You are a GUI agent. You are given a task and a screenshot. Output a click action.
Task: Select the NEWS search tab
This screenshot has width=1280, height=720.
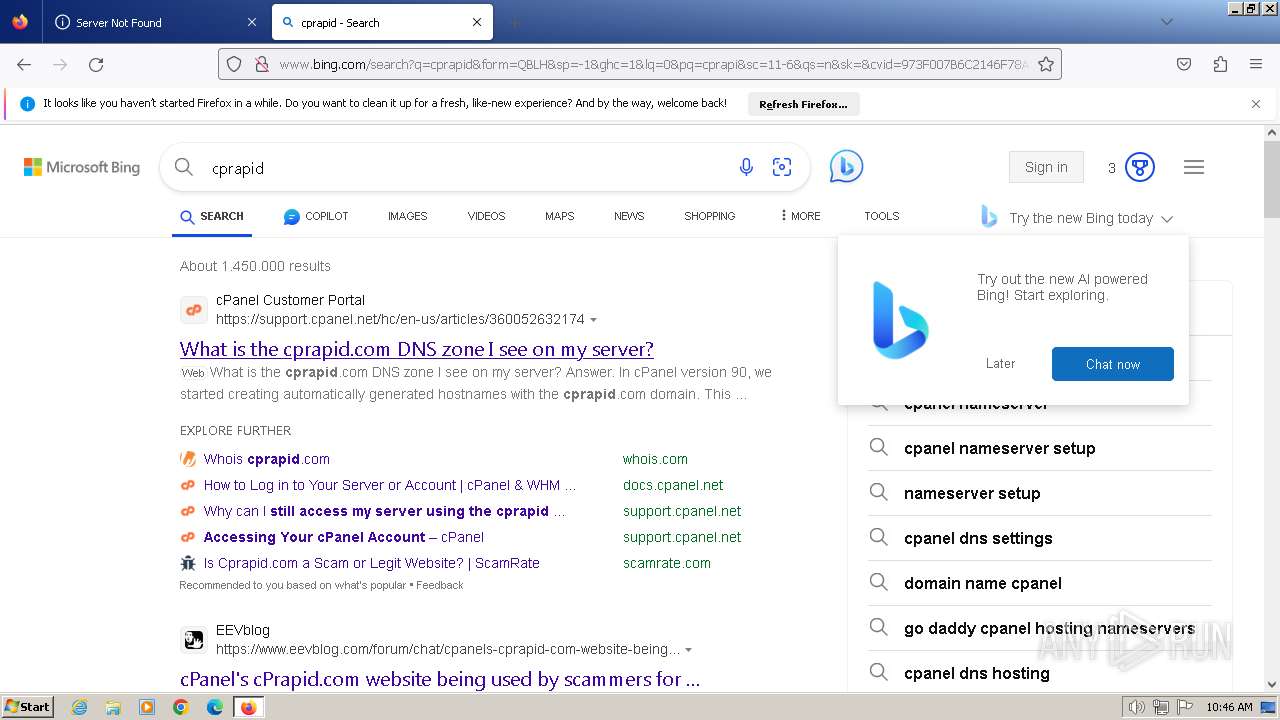click(629, 216)
